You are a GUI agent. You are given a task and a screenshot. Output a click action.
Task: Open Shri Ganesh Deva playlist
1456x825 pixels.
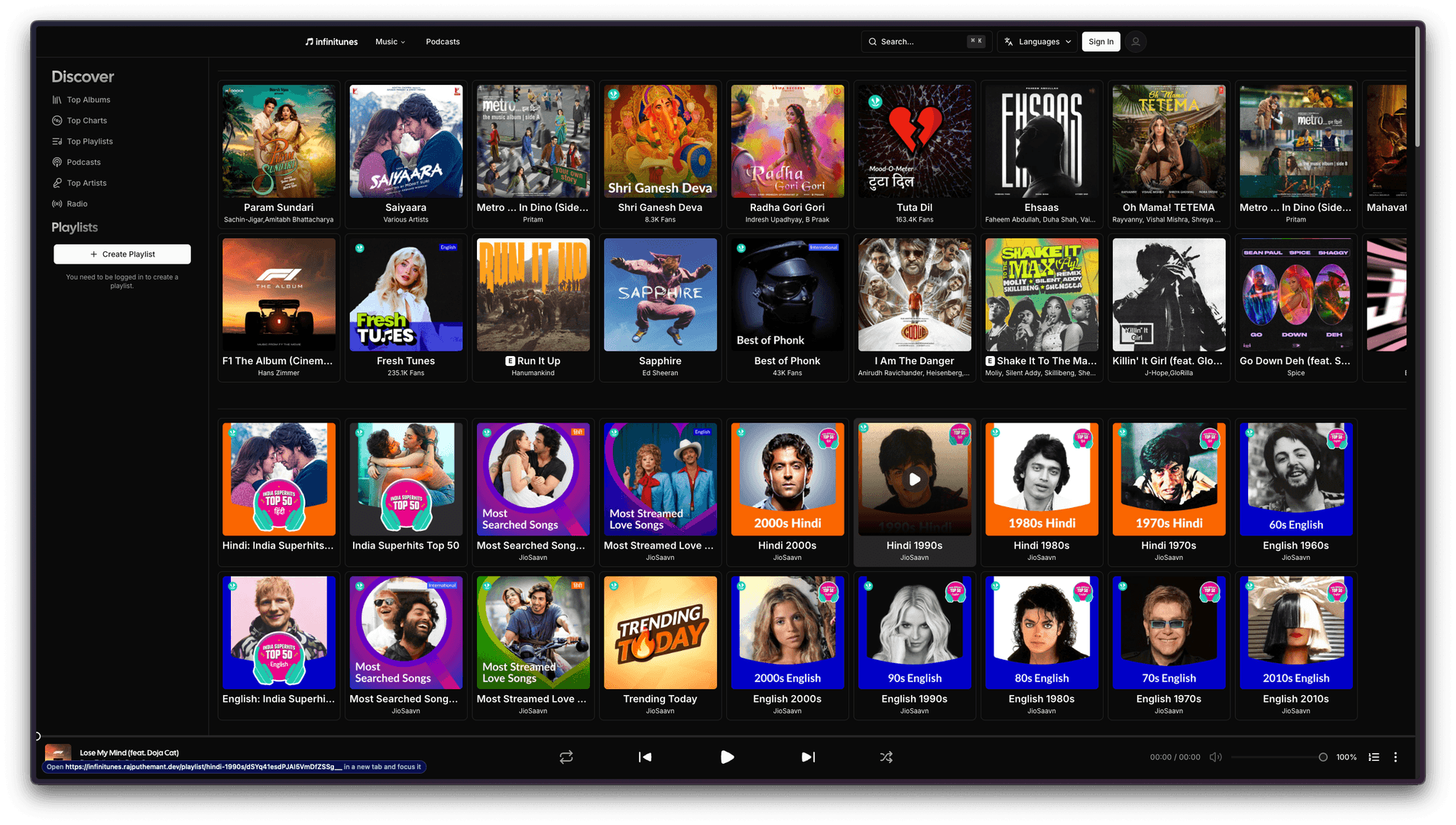[660, 141]
